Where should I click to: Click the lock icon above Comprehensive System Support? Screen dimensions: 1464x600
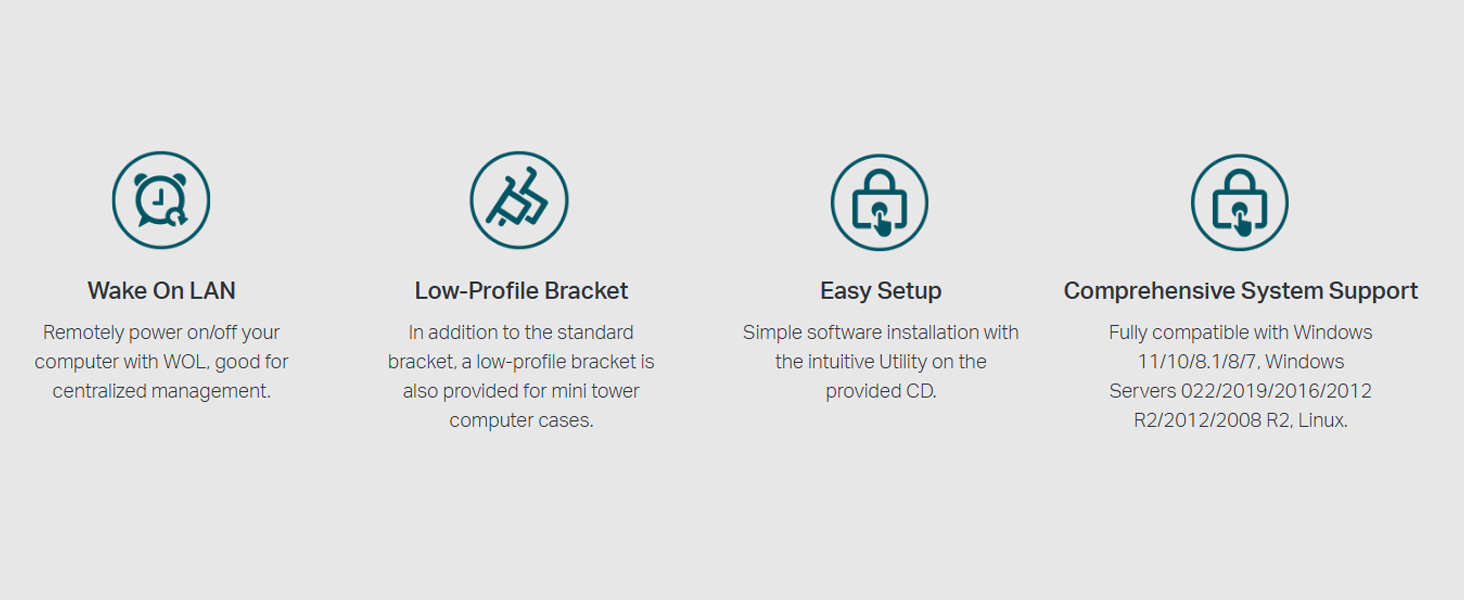point(1240,202)
